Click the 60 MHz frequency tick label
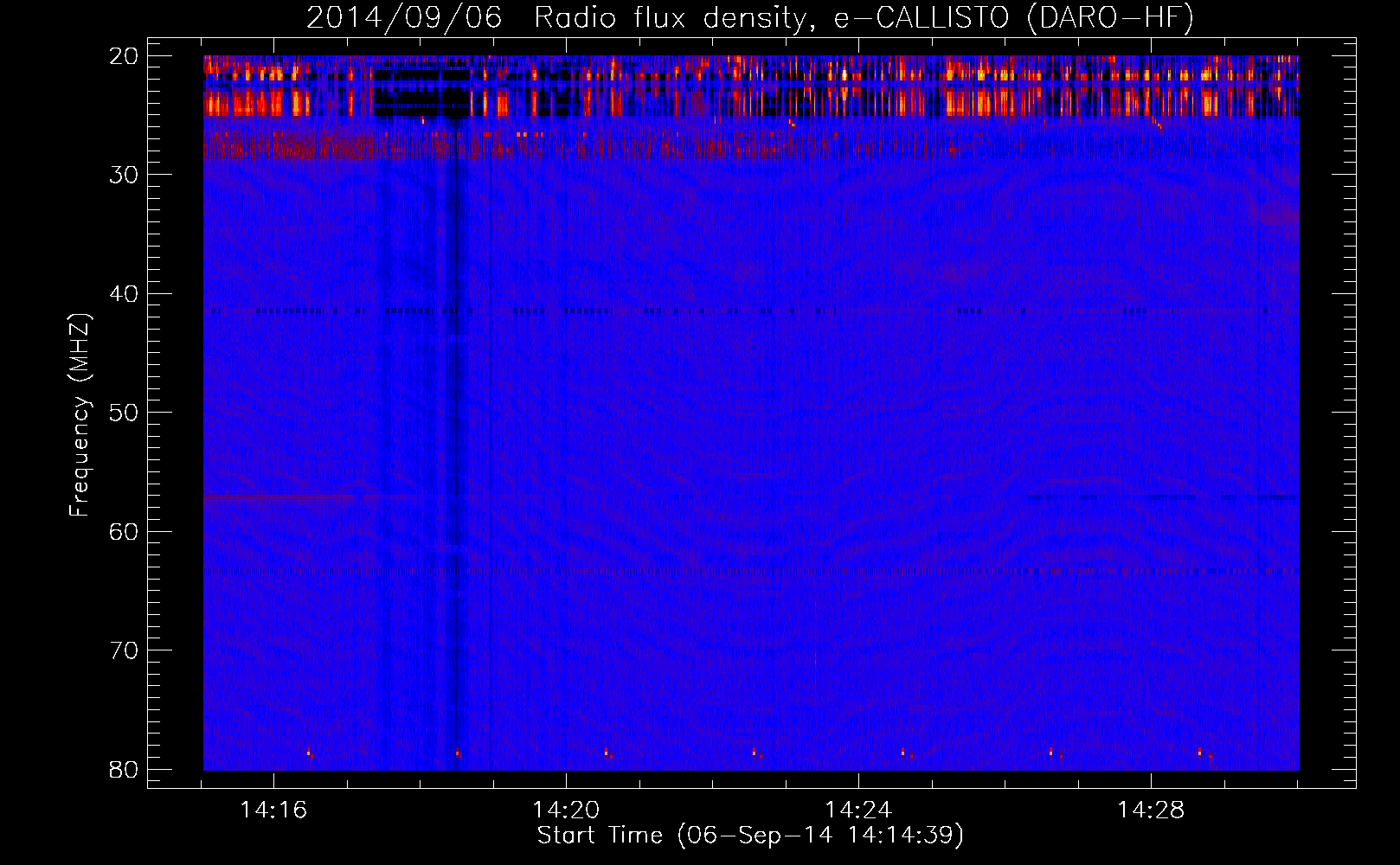The width and height of the screenshot is (1400, 865). tap(125, 531)
